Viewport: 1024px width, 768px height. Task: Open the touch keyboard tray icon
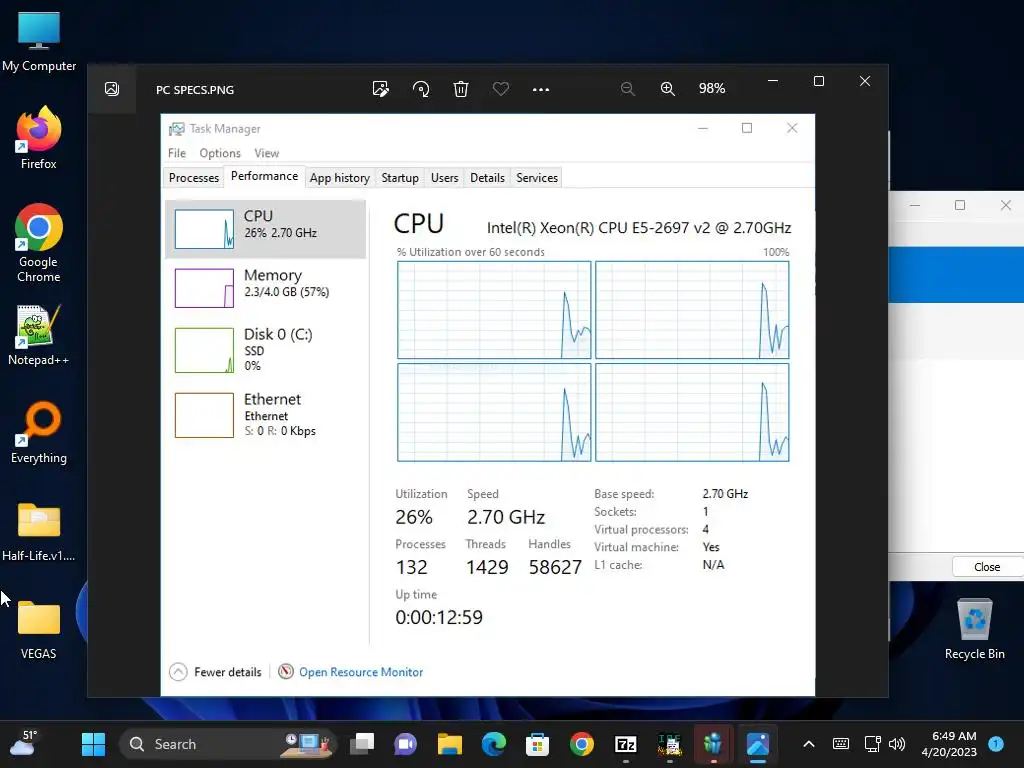841,744
